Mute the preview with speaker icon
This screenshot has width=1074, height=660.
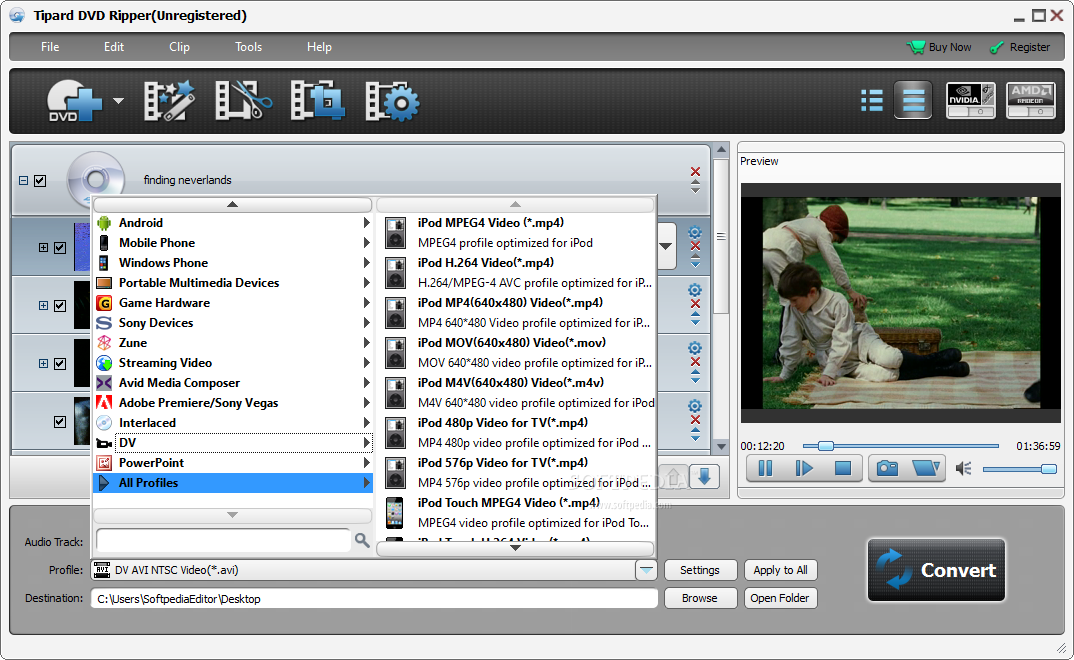point(964,468)
